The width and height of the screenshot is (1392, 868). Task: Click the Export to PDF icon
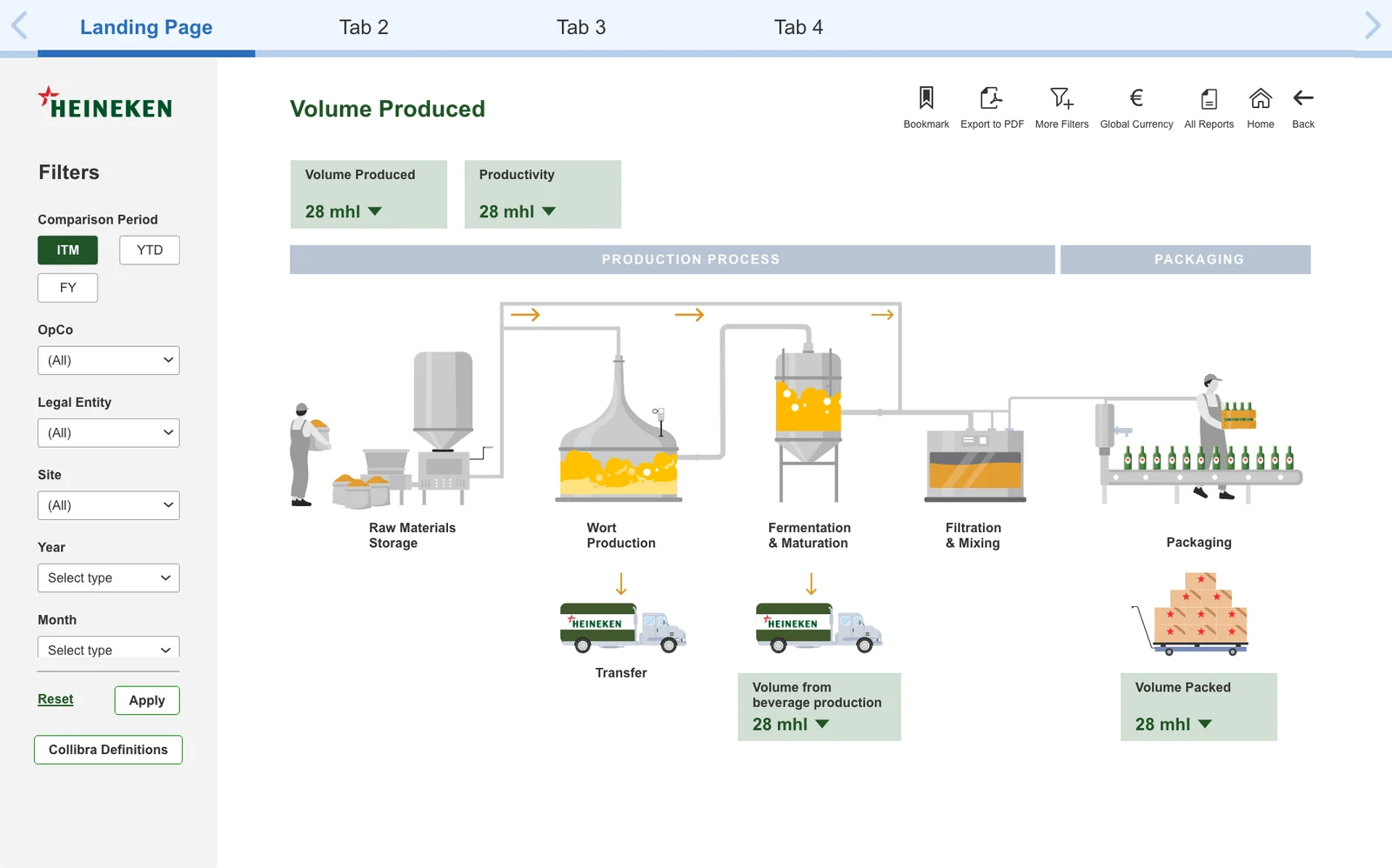(x=991, y=97)
